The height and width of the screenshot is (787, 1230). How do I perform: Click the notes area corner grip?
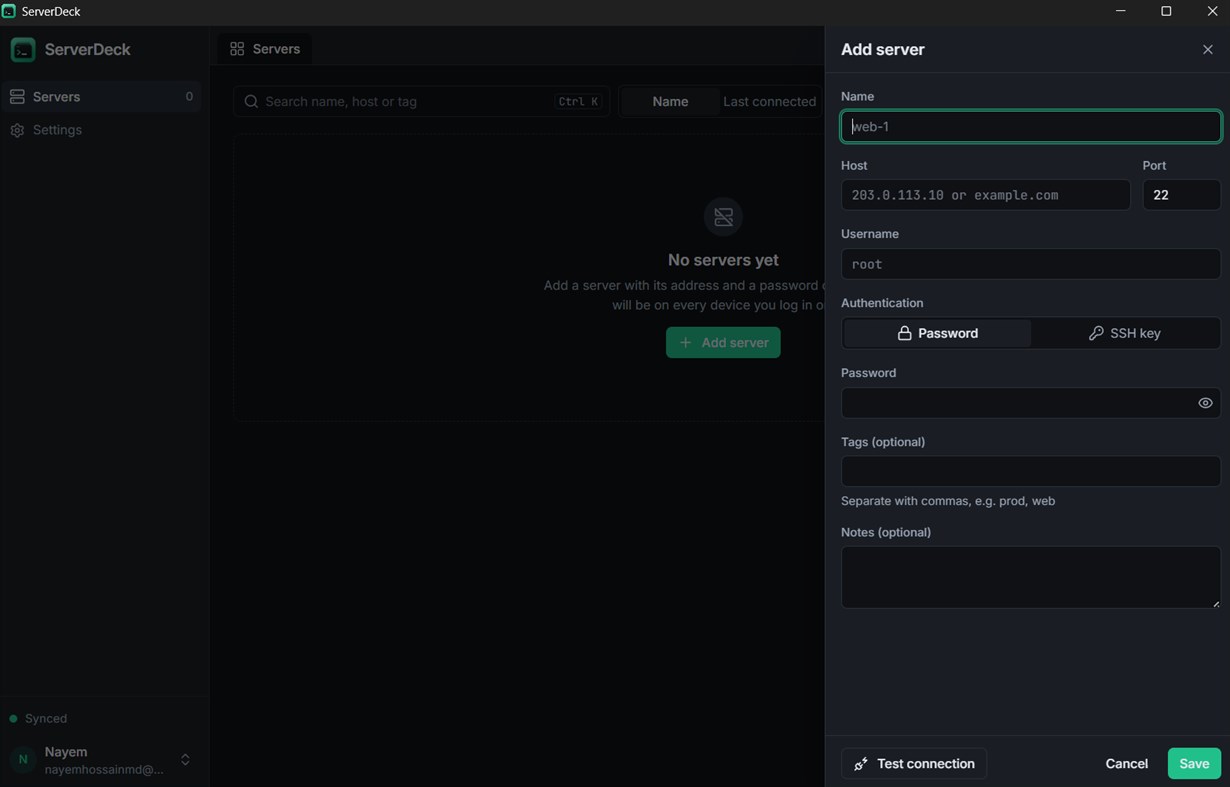1215,603
